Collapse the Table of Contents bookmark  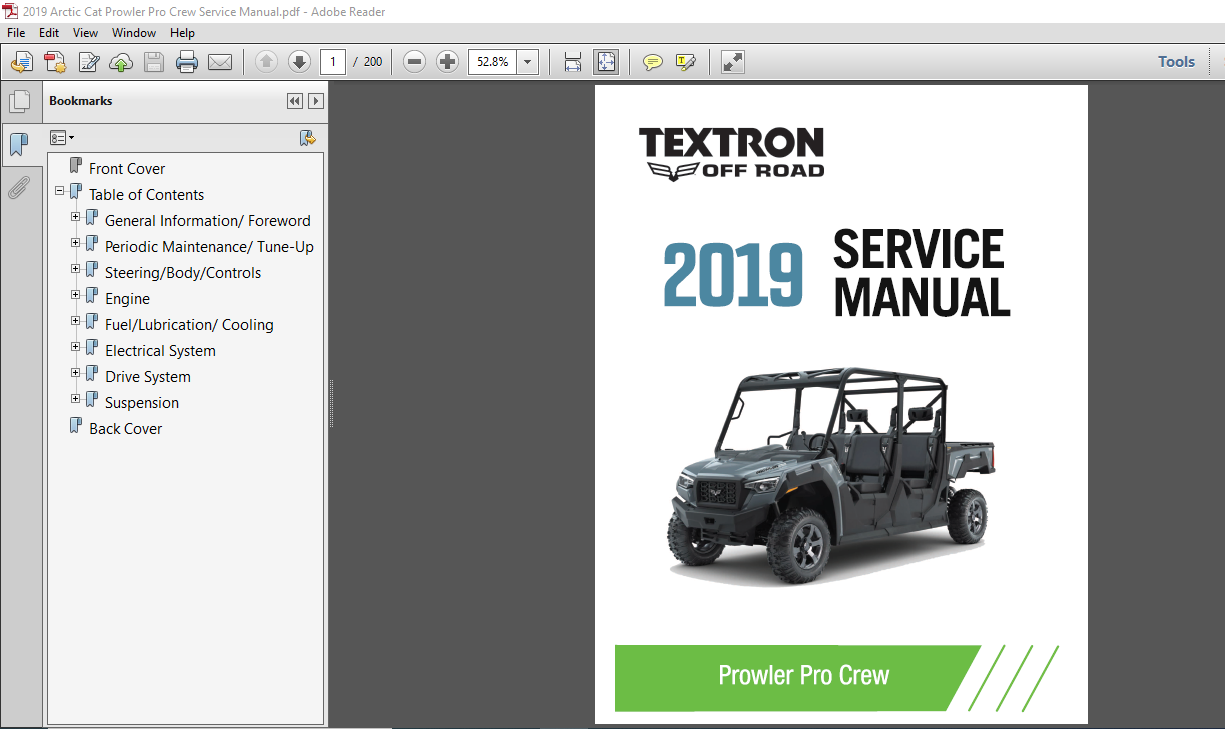[x=60, y=191]
